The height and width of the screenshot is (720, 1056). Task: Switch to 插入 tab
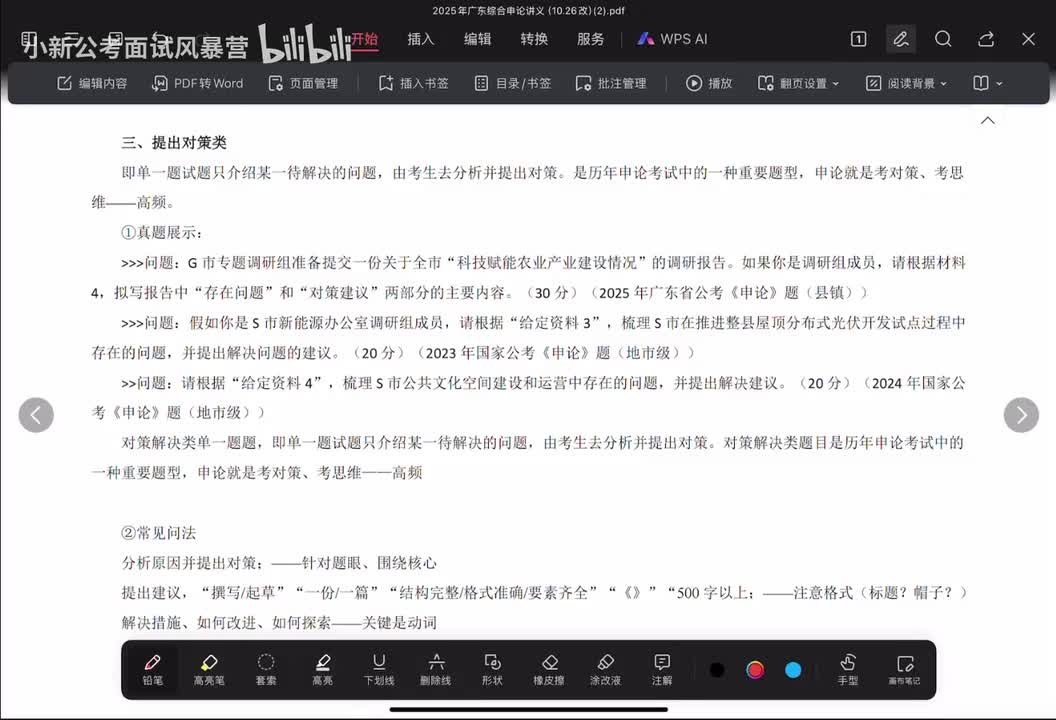[421, 39]
